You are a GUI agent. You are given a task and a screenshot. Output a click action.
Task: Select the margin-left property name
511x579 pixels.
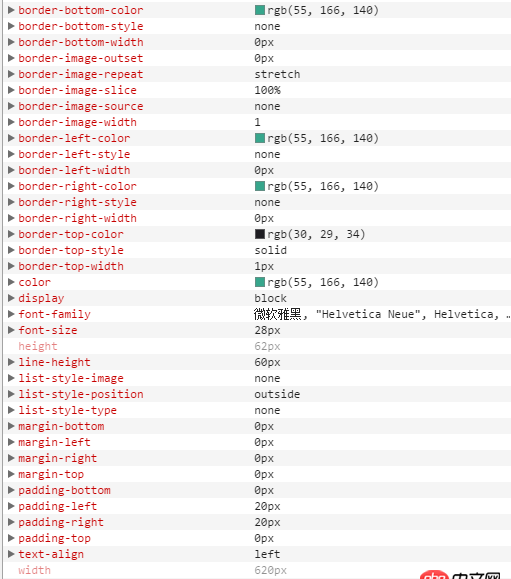tap(54, 442)
